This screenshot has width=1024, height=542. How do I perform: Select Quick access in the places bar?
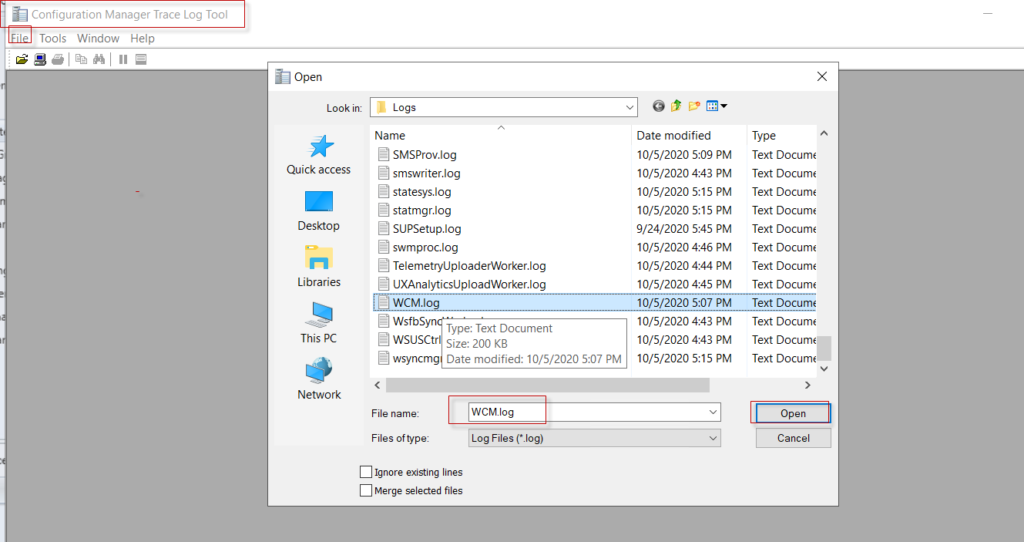tap(319, 155)
